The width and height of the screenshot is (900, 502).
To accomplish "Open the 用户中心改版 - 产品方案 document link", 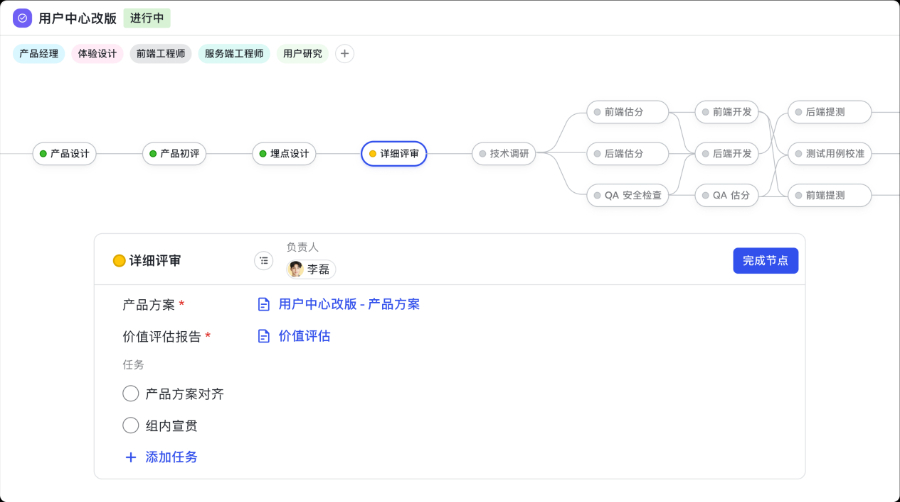I will coord(349,304).
